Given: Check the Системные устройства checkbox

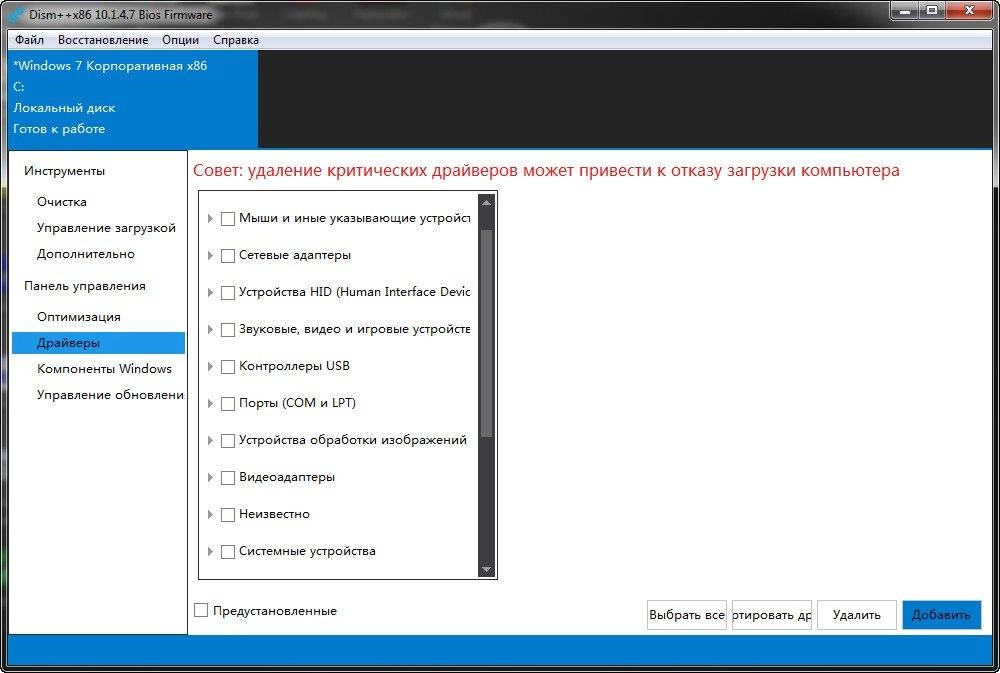Looking at the screenshot, I should click(228, 552).
